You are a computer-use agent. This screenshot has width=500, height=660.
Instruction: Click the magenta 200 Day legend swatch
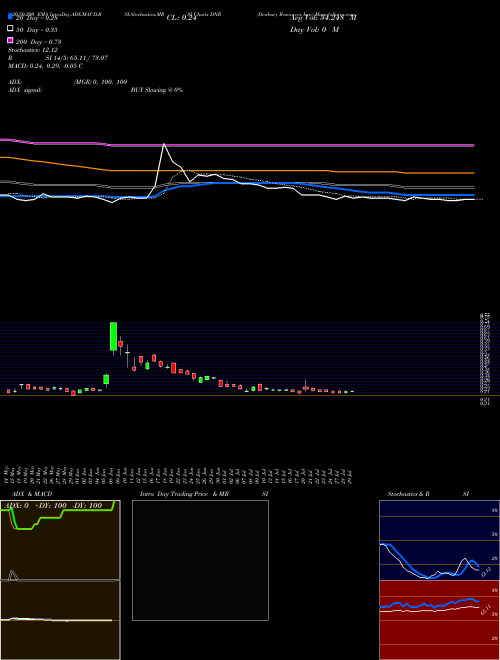point(11,40)
